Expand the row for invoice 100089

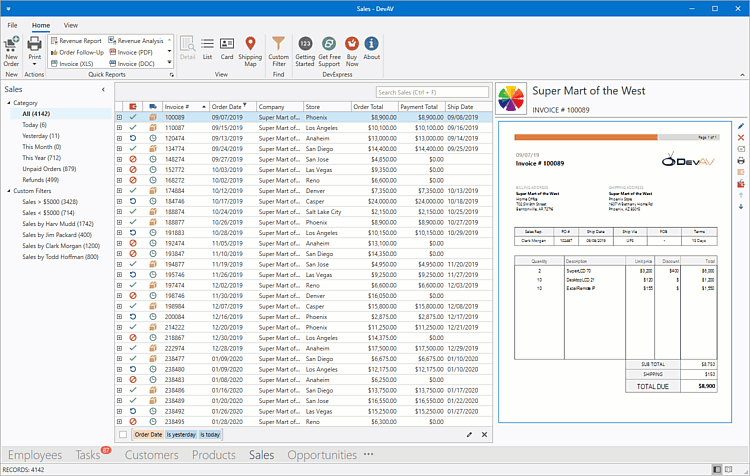tap(119, 117)
